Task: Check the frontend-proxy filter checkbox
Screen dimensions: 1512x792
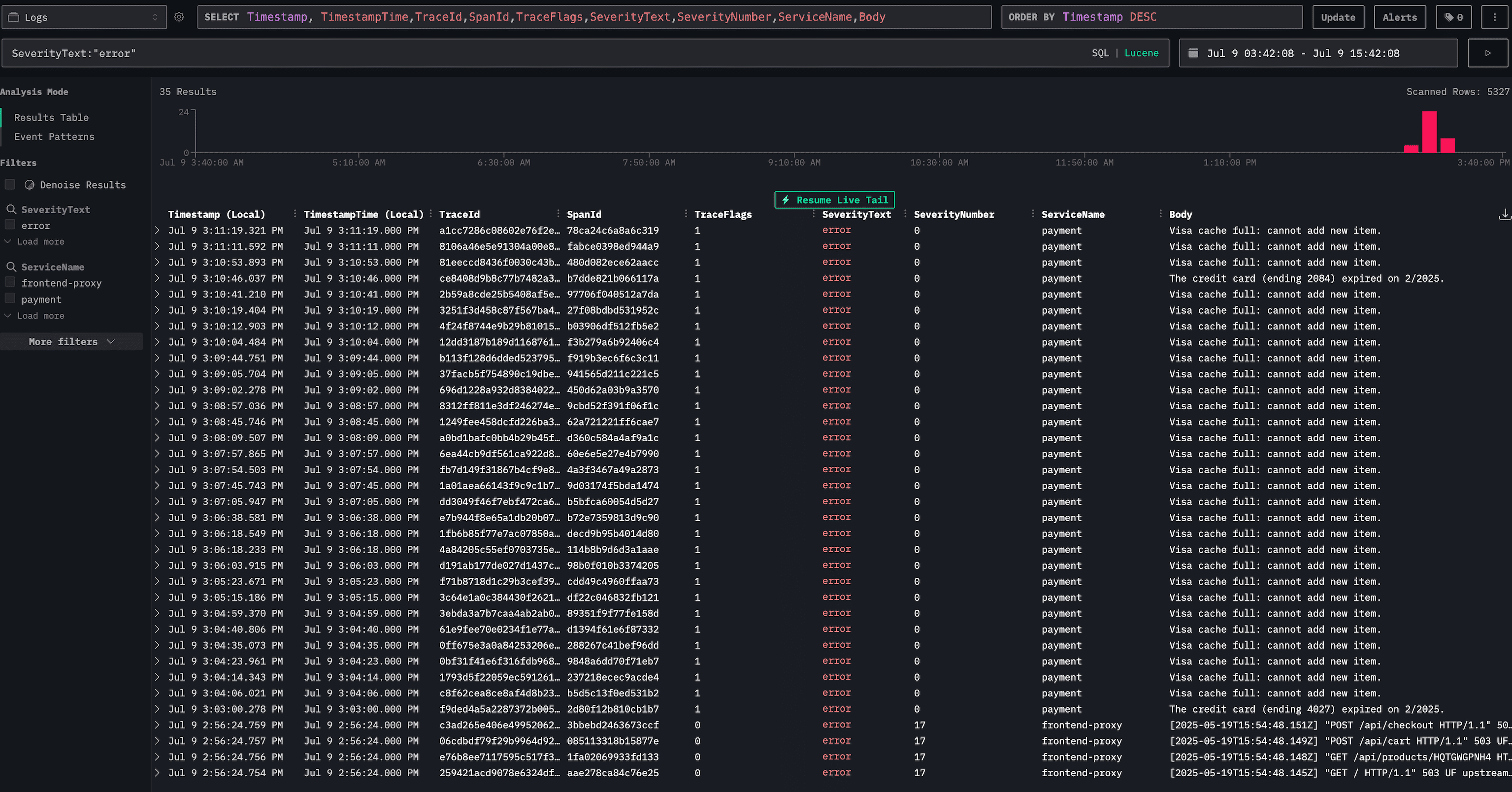Action: 10,282
